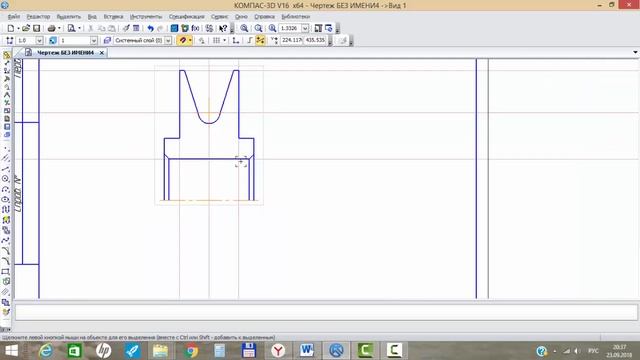Click the zoom window magnifier icon
This screenshot has height=360, width=640.
244,28
